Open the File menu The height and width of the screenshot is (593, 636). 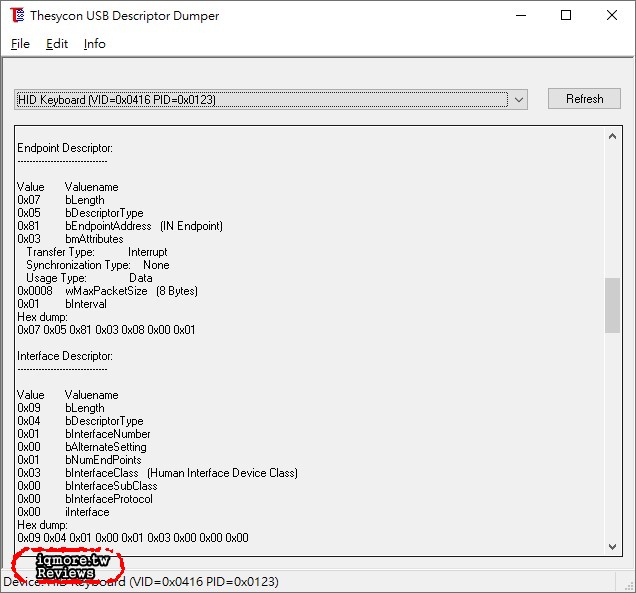[x=20, y=44]
